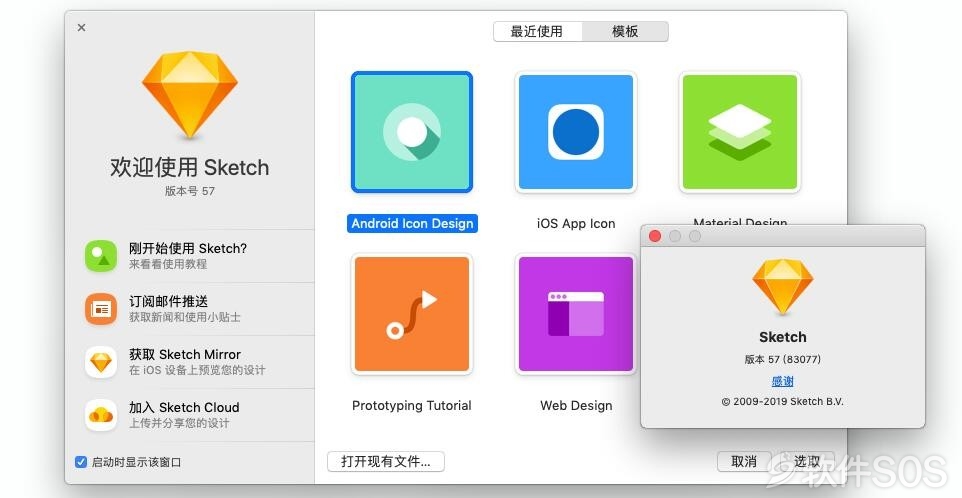
Task: Click 来看看使用教程 subtitle
Action: coord(167,264)
